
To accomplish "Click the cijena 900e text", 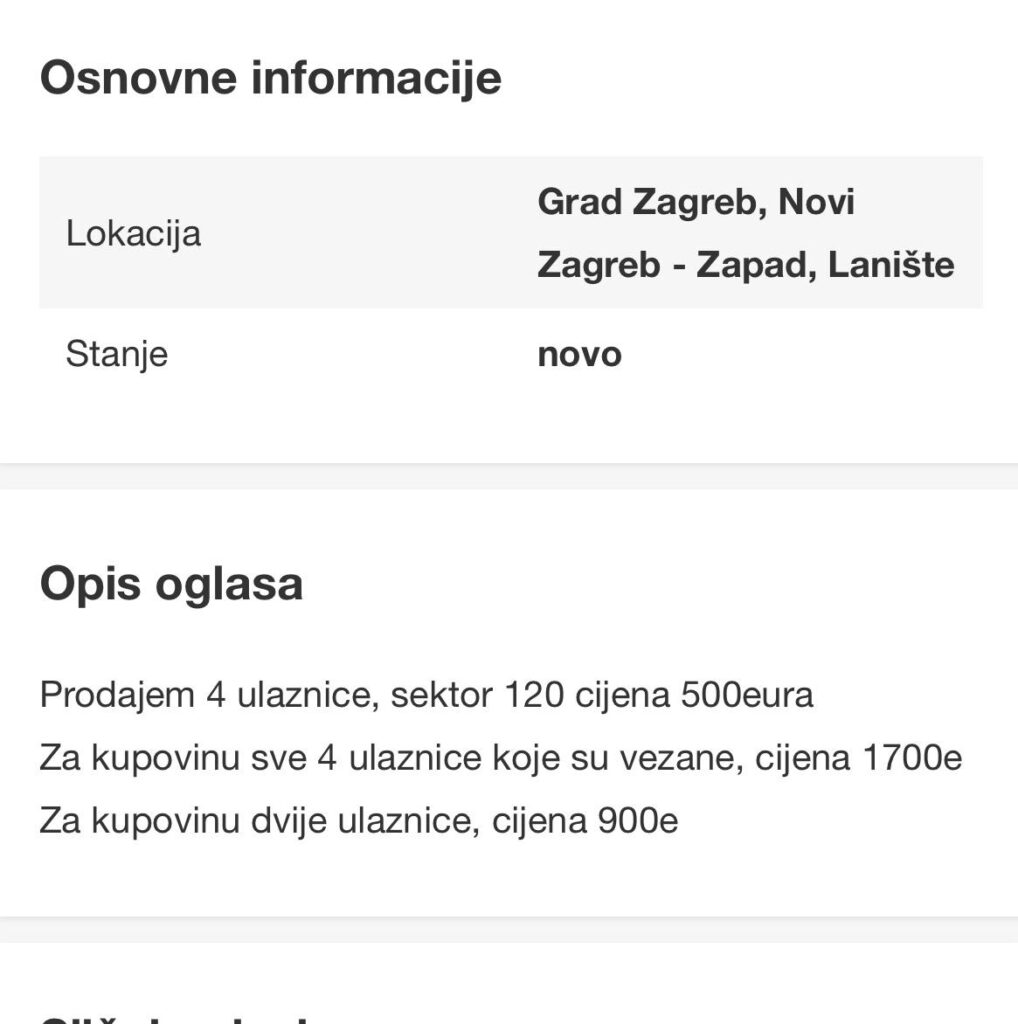I will [585, 820].
